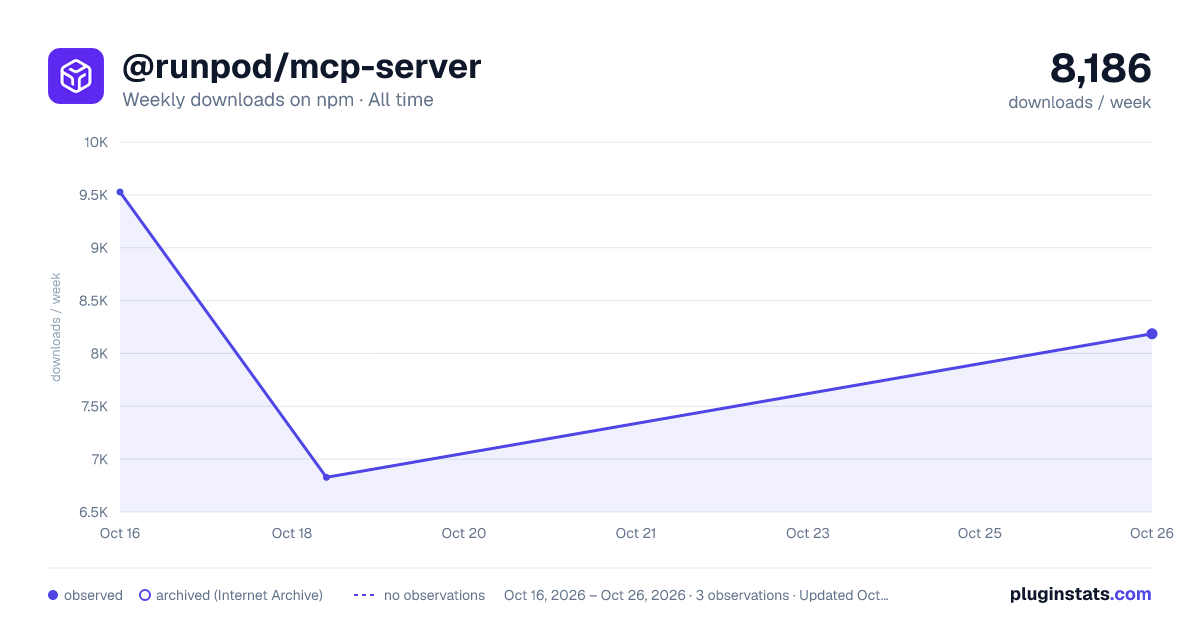
Task: Click the 10K y-axis label
Action: point(96,142)
